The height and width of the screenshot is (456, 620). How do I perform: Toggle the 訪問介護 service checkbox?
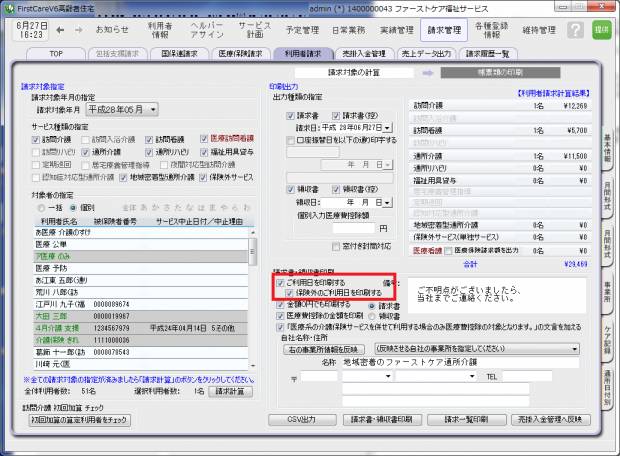pos(38,140)
